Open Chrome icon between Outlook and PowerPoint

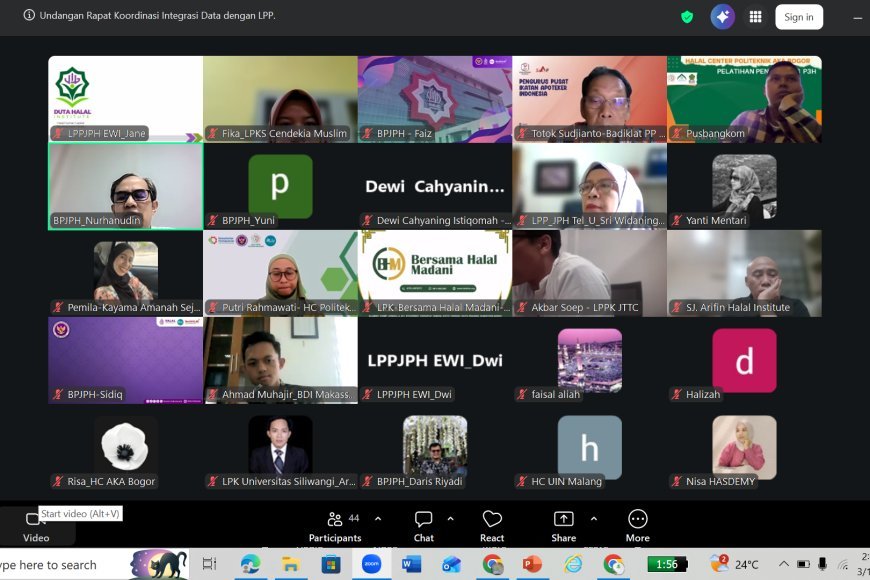pyautogui.click(x=492, y=564)
